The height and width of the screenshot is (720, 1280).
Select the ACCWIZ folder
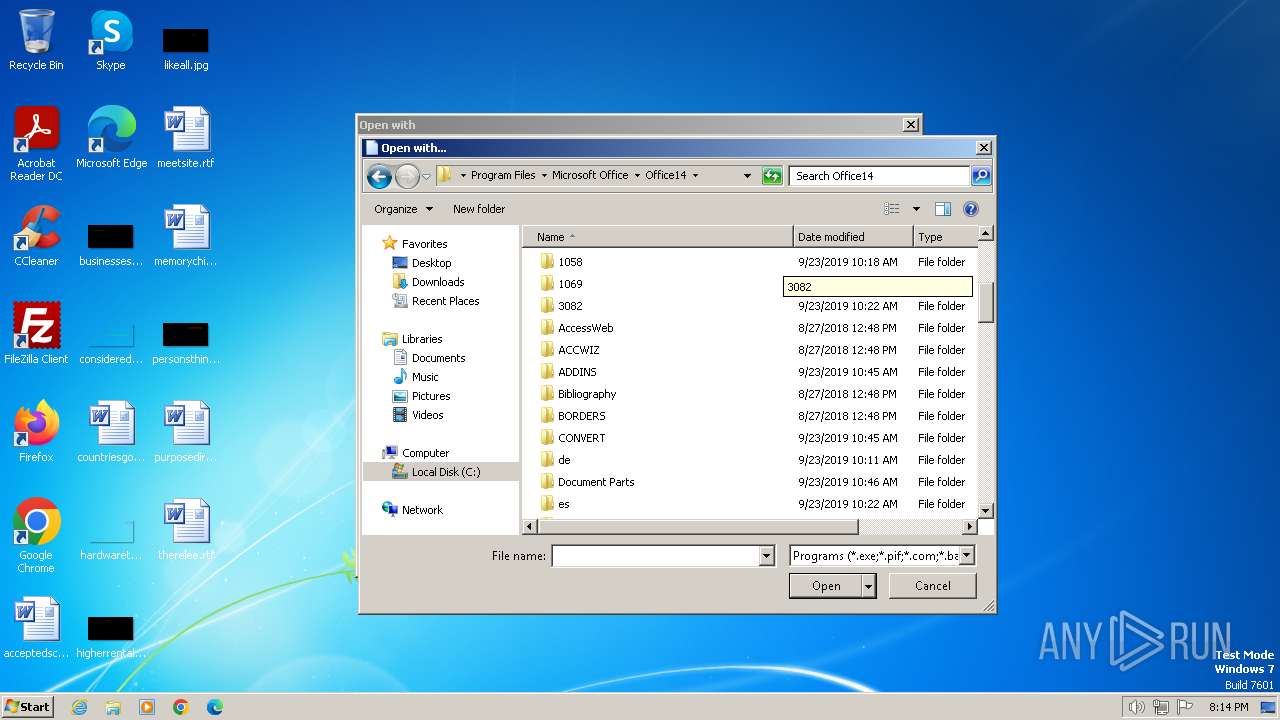pyautogui.click(x=578, y=350)
